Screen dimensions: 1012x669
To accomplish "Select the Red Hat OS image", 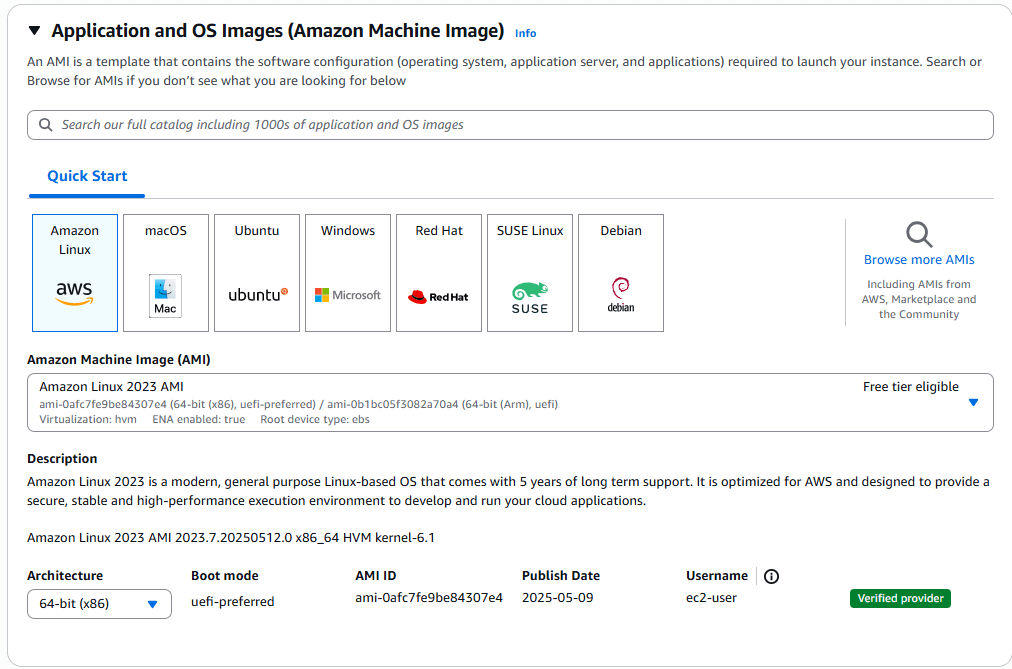I will coord(438,272).
